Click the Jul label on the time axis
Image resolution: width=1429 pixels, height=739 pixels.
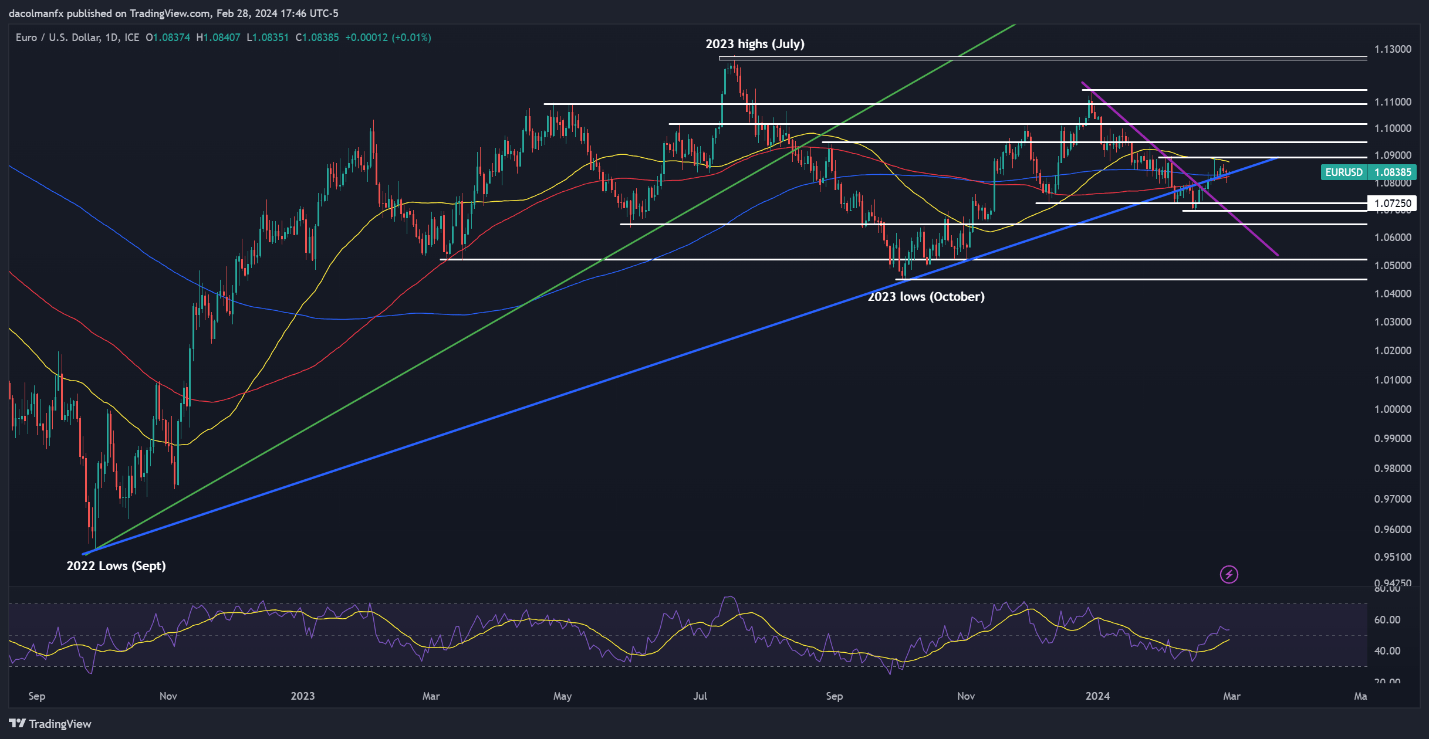699,695
